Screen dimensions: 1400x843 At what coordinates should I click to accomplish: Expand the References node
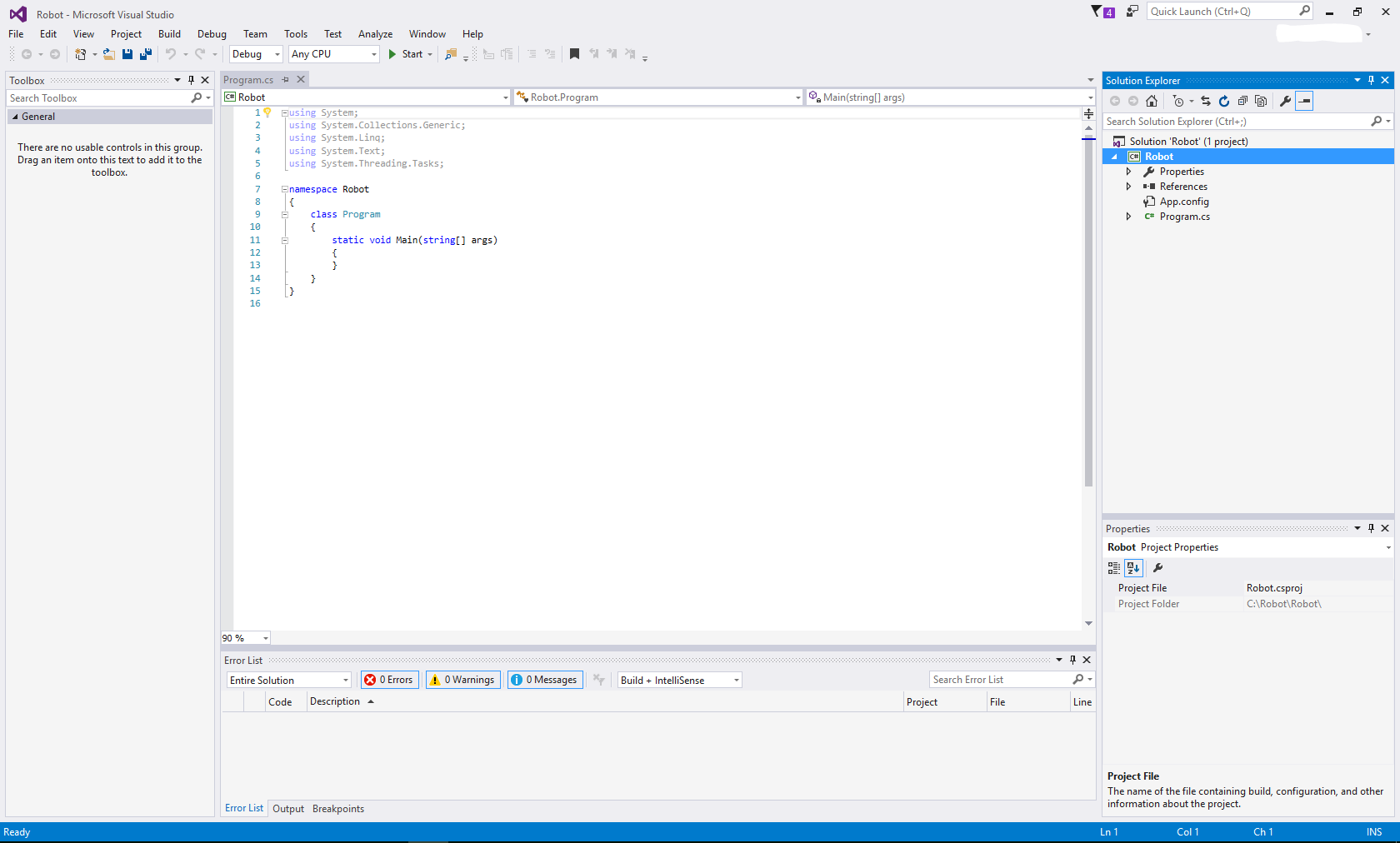click(x=1129, y=186)
